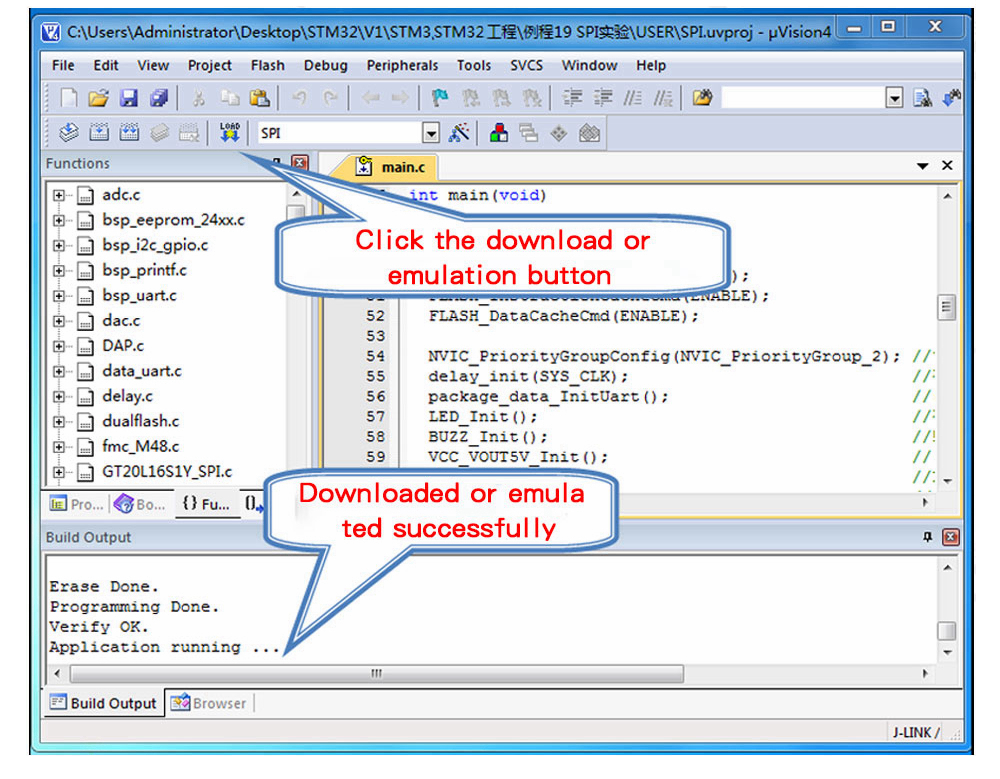Click into the toolbar search text field
Image resolution: width=1000 pixels, height=779 pixels.
pos(804,98)
